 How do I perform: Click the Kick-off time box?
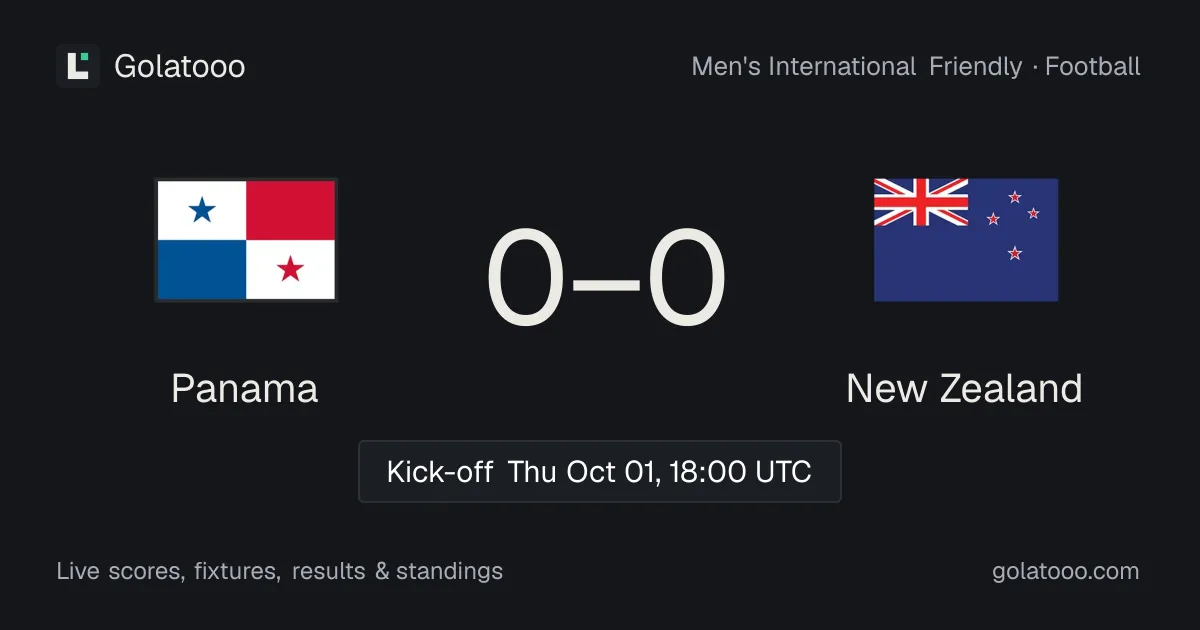pos(600,471)
